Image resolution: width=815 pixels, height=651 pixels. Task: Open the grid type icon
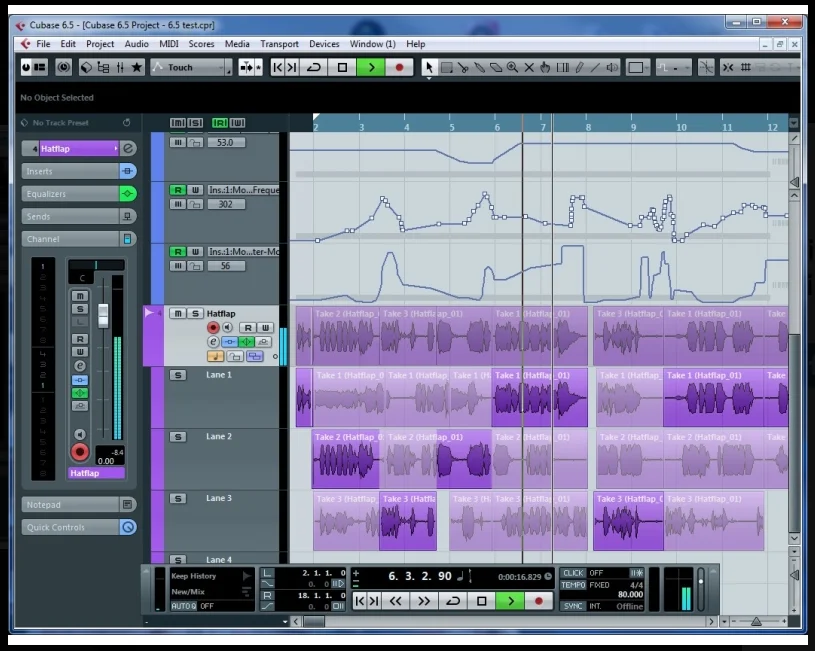coord(746,68)
